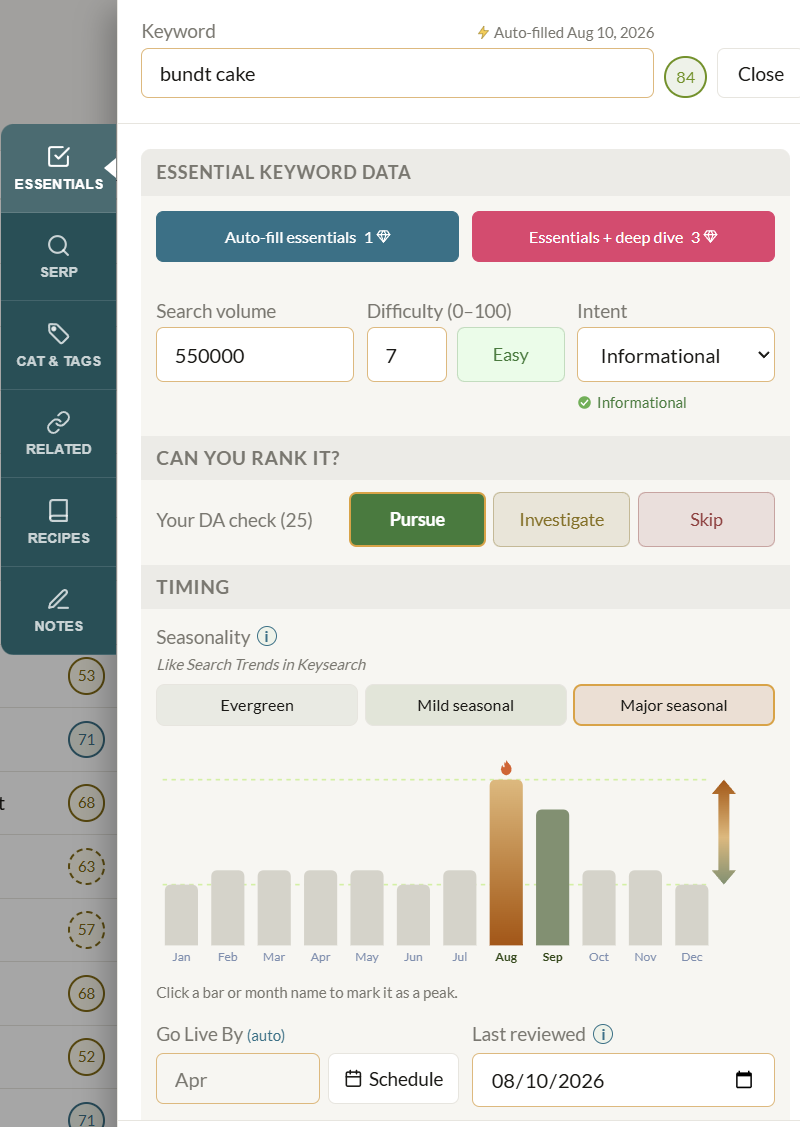
Task: Choose Evergreen seasonality
Action: coord(257,705)
